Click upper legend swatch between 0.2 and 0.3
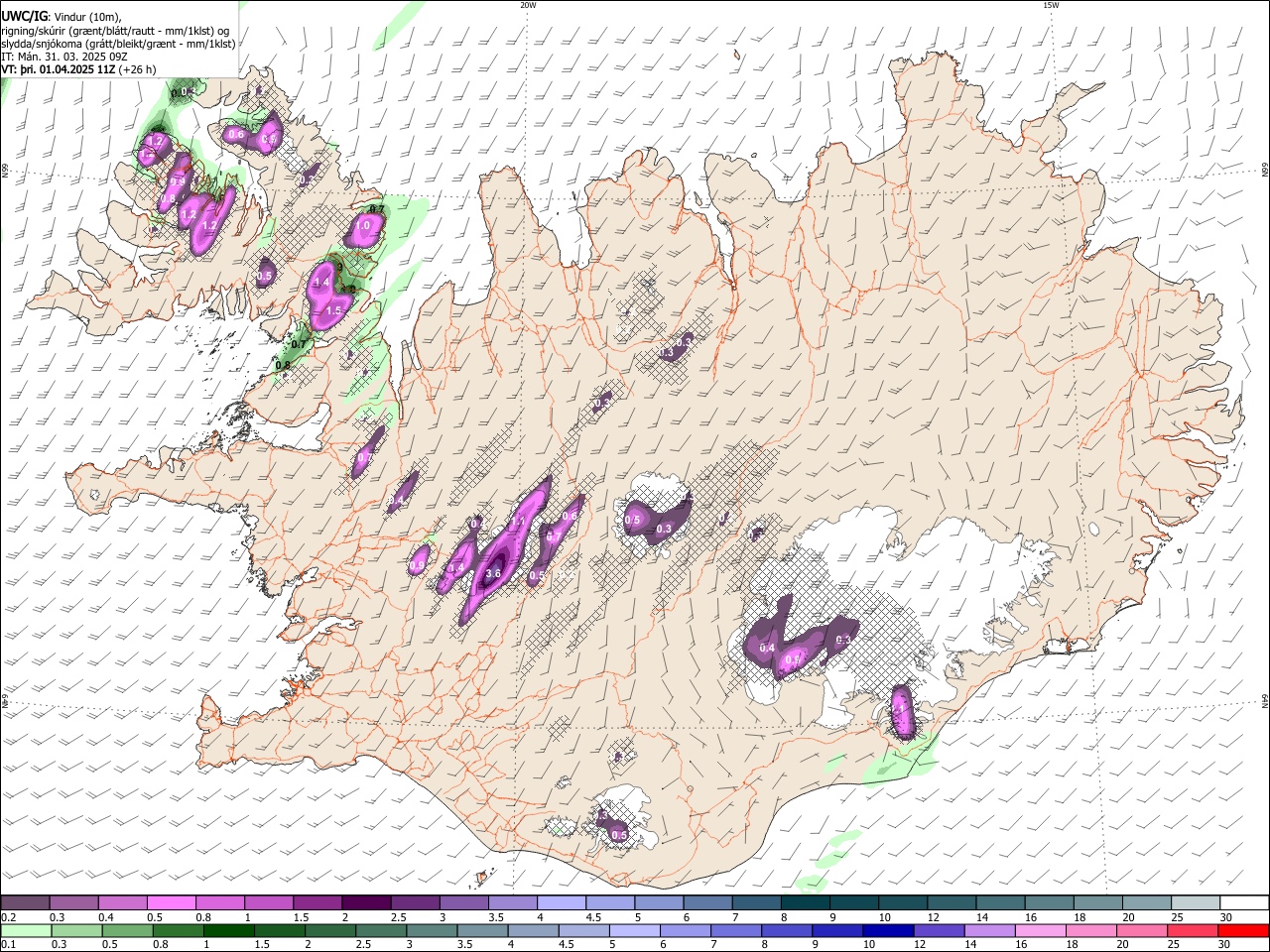The width and height of the screenshot is (1270, 952). pos(26,902)
